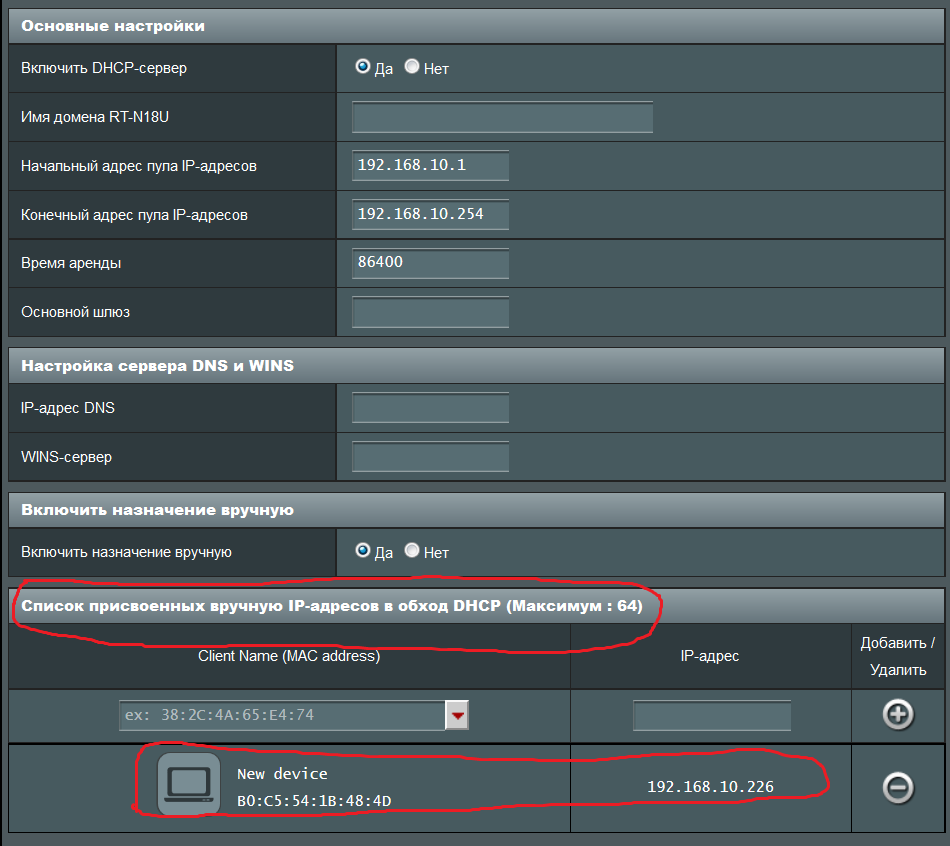Click the laptop icon for New device
The width and height of the screenshot is (950, 846).
pos(188,784)
